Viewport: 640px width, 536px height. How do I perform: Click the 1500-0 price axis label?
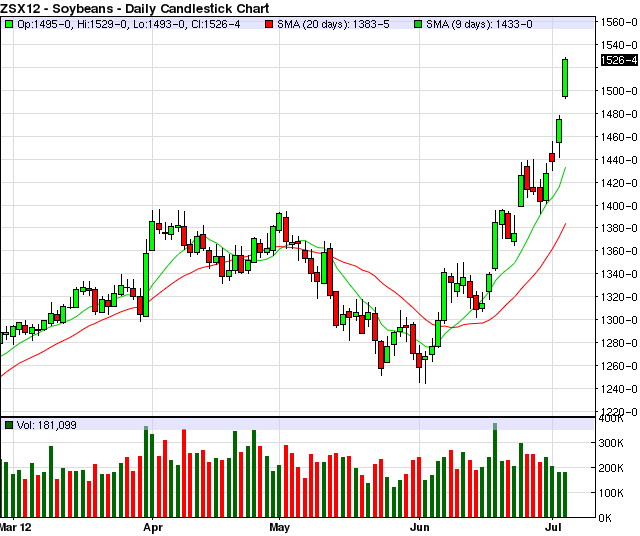(x=619, y=91)
